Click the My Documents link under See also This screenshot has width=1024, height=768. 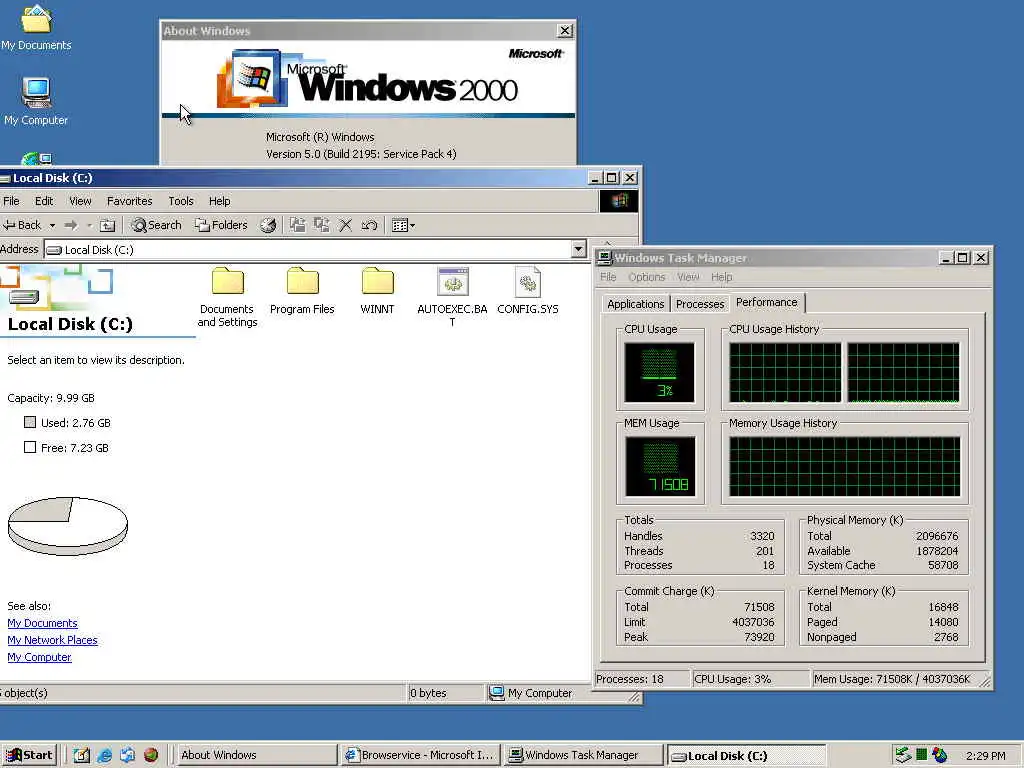42,623
